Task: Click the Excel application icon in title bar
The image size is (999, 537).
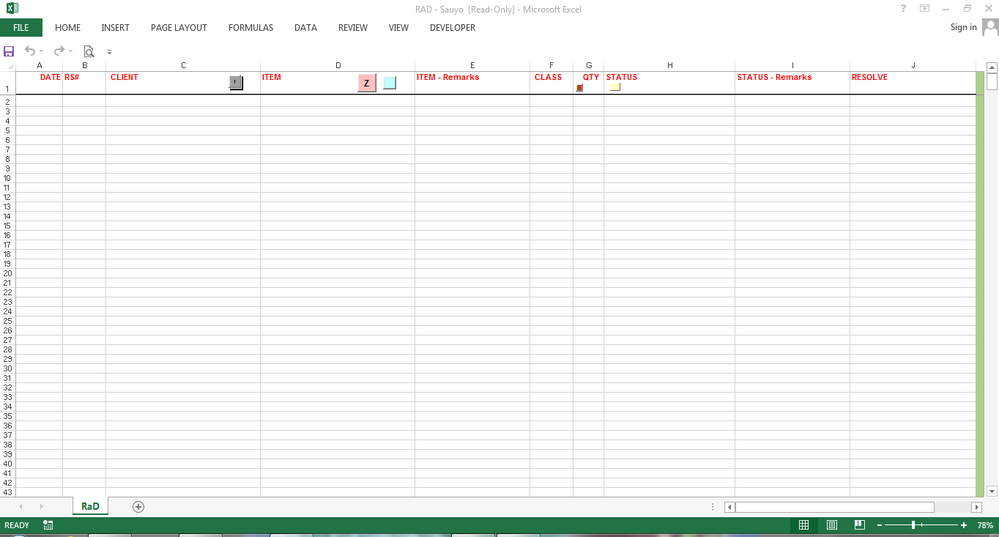Action: pos(12,8)
